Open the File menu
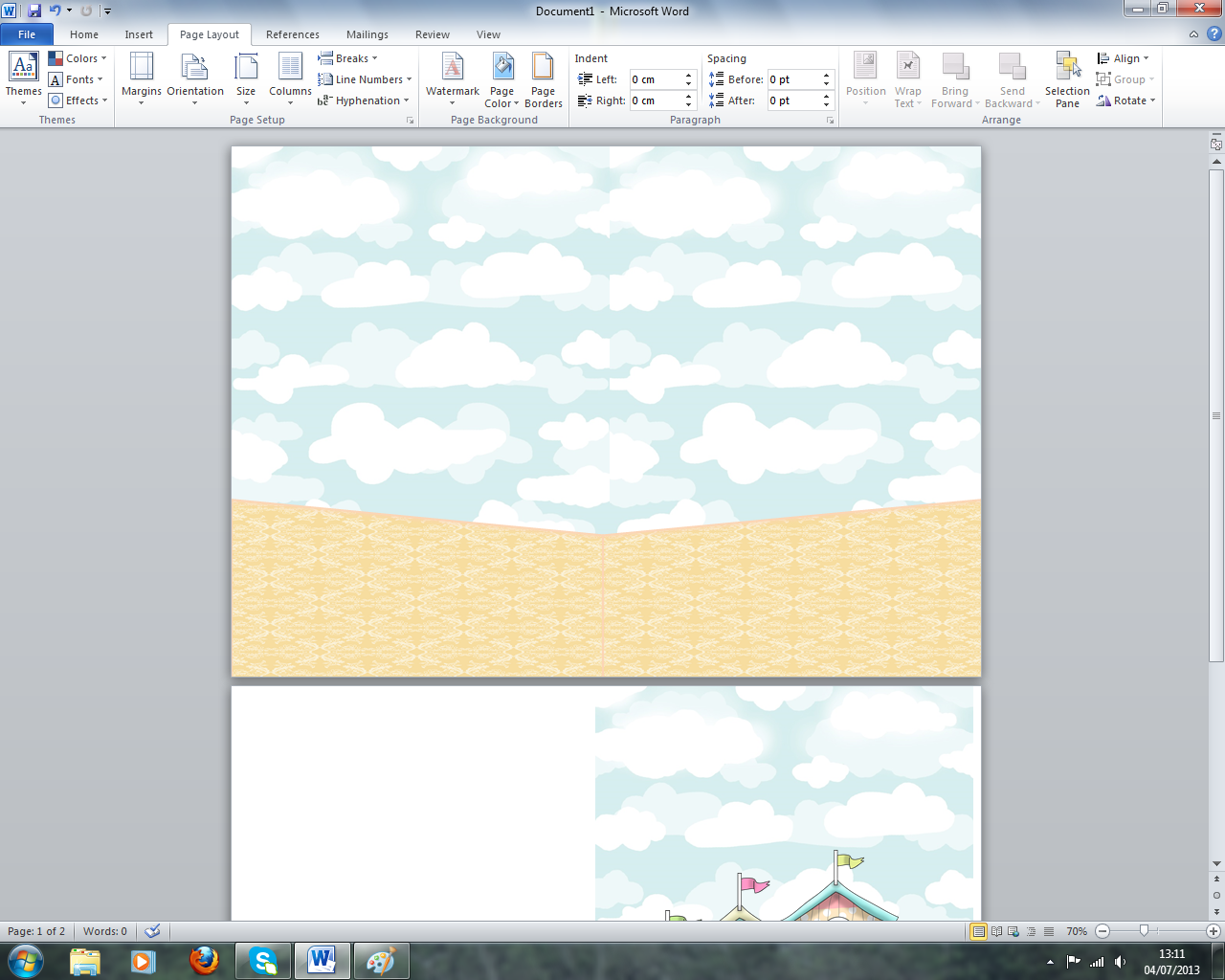This screenshot has width=1225, height=980. click(x=27, y=33)
